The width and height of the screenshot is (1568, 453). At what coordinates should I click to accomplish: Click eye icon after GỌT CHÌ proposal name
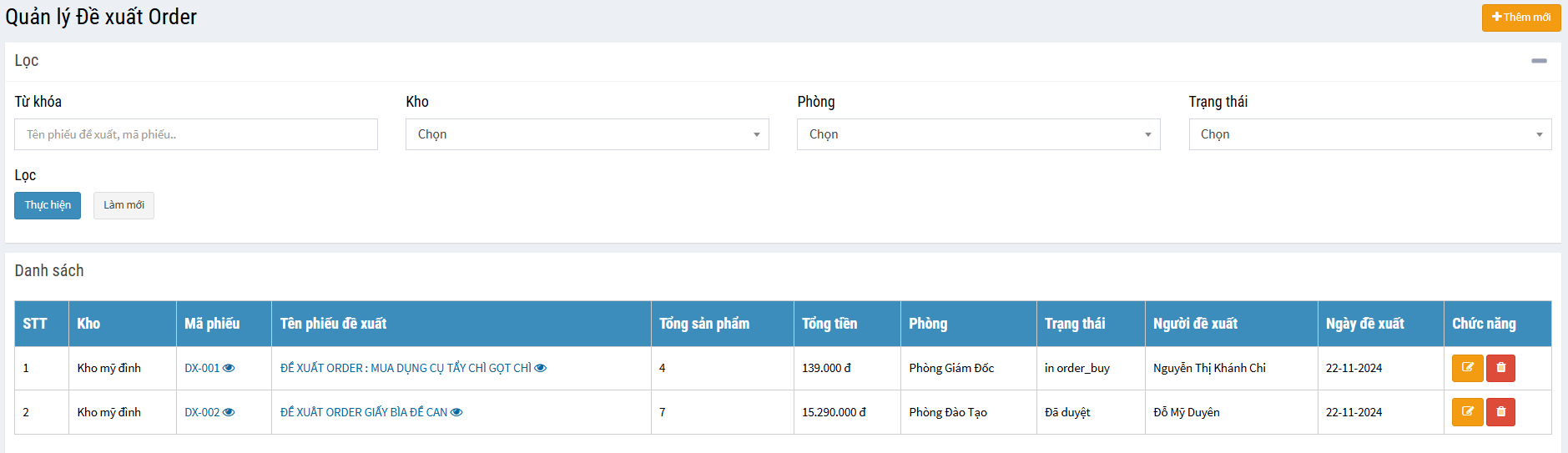click(541, 368)
